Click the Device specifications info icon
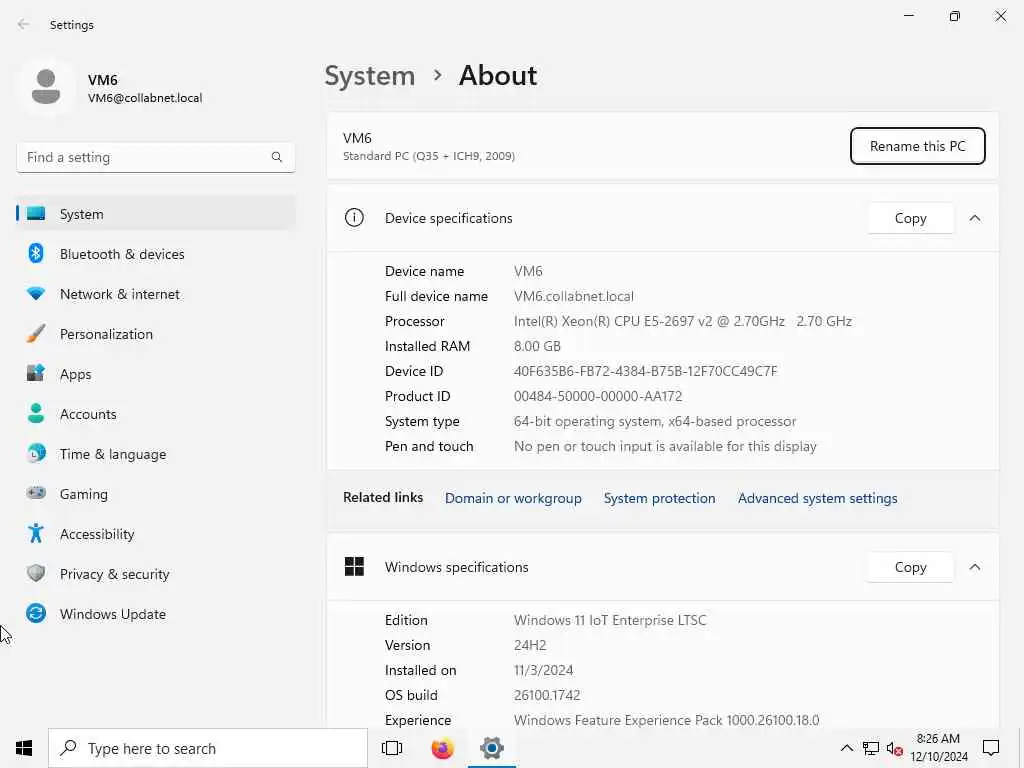1024x768 pixels. [x=354, y=217]
